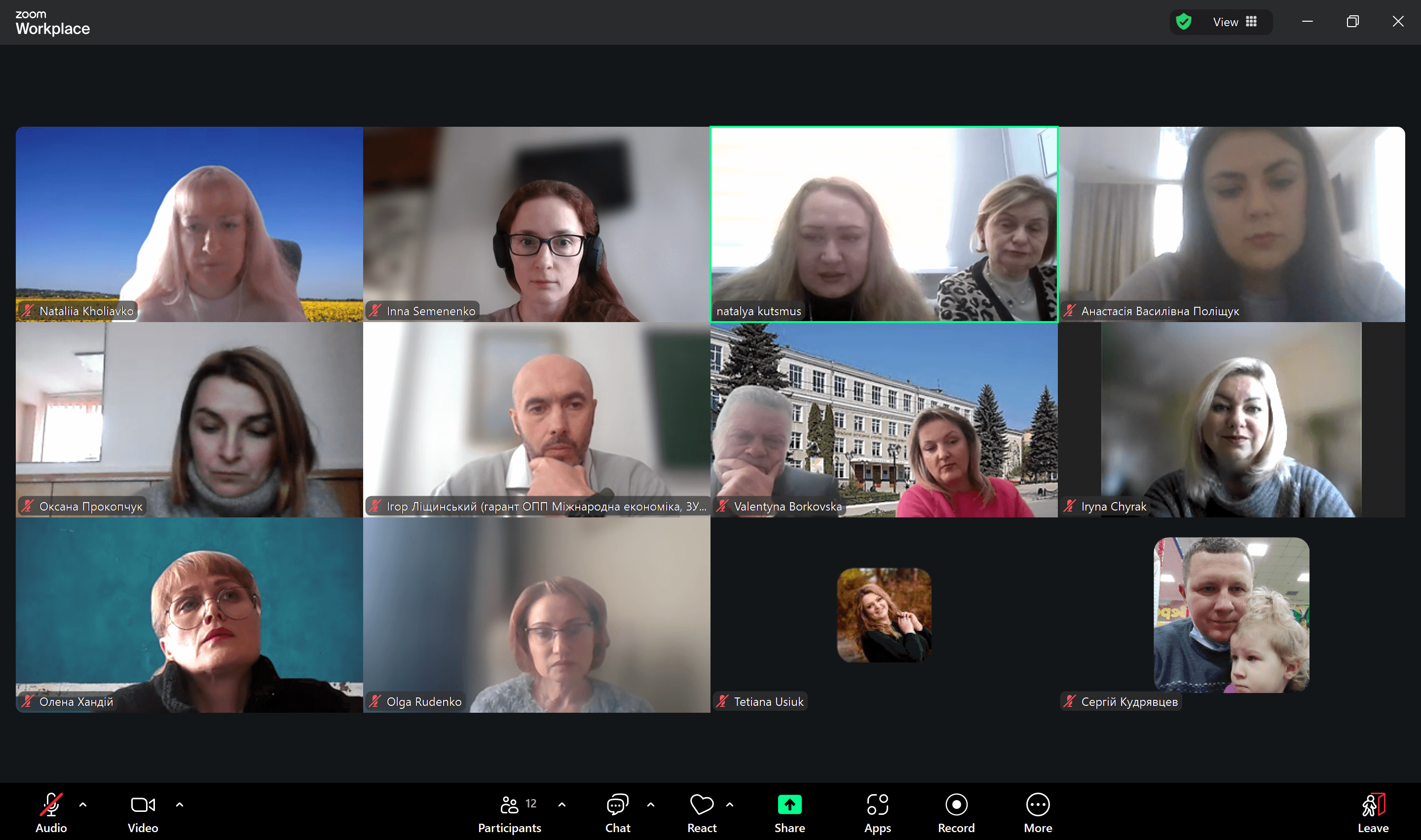Image resolution: width=1421 pixels, height=840 pixels.
Task: Open the Participants list chevron
Action: [x=561, y=804]
